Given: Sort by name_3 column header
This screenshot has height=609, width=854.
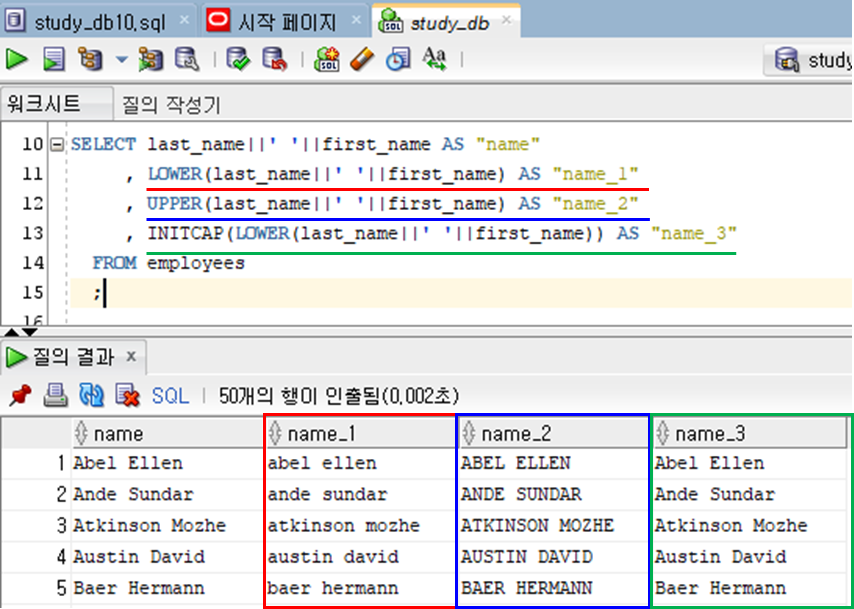Looking at the screenshot, I should click(749, 434).
